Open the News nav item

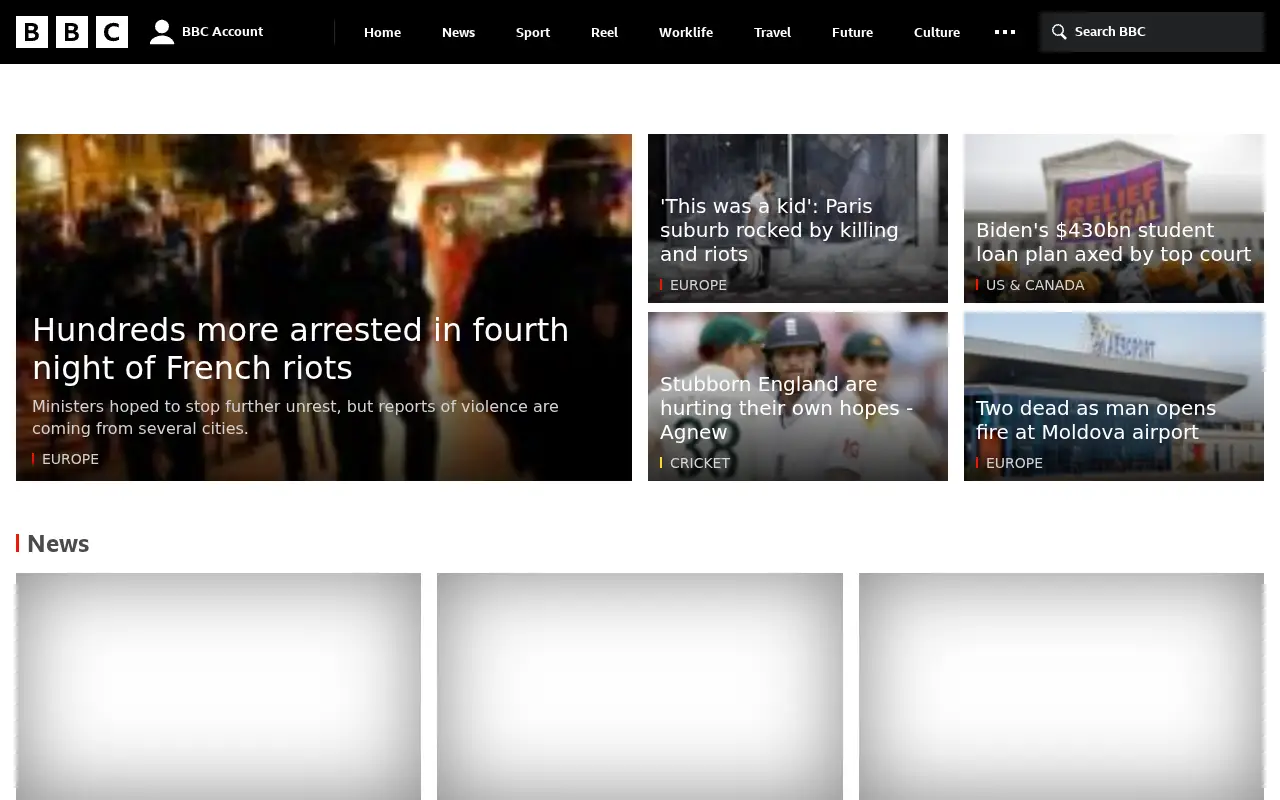pos(459,32)
